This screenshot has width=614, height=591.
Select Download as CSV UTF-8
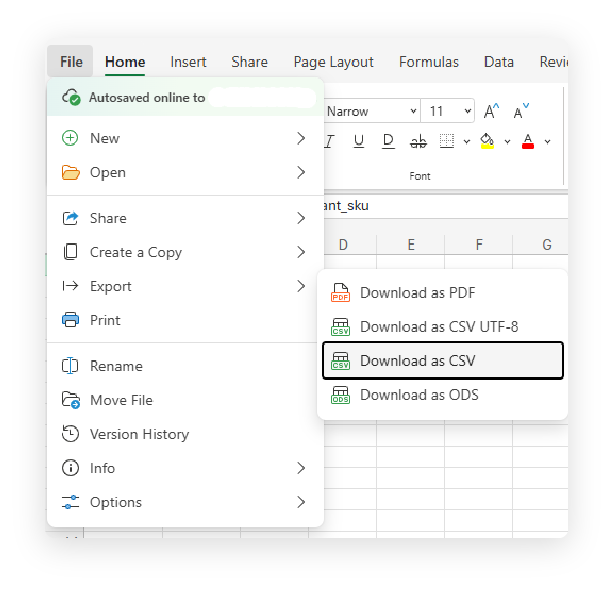click(x=443, y=327)
